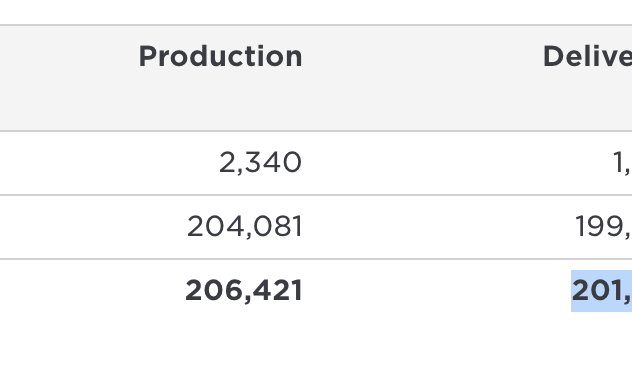Screen dimensions: 632x370
Task: Select the 204,081 production cell
Action: pyautogui.click(x=245, y=227)
